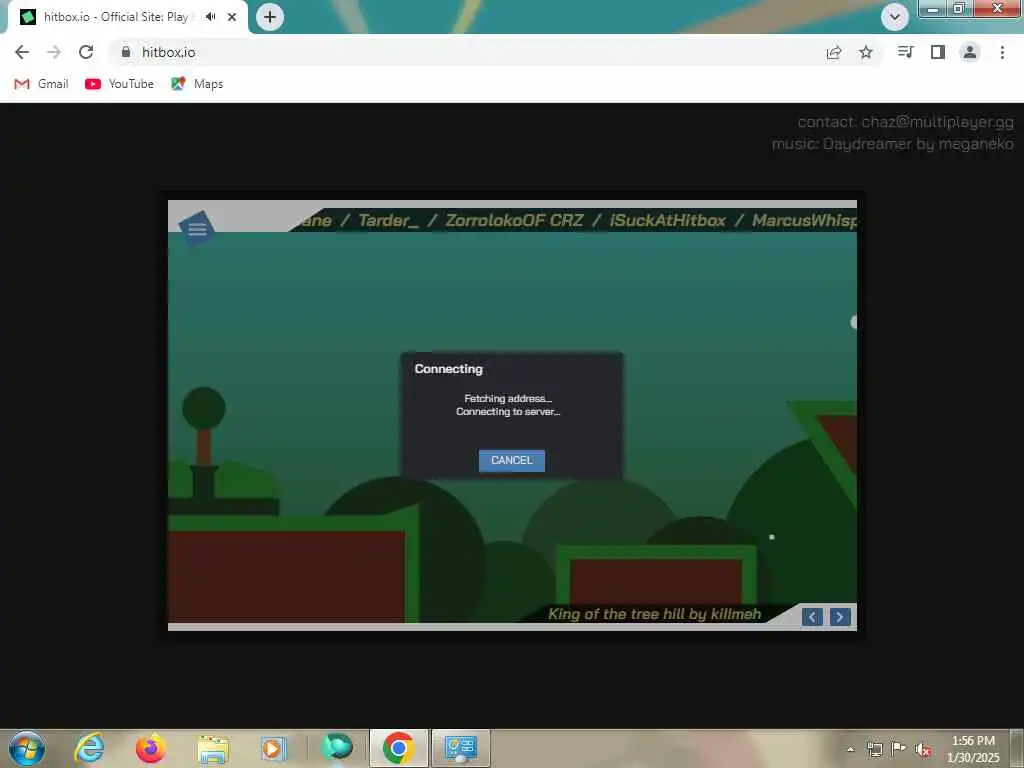Image resolution: width=1024 pixels, height=768 pixels.
Task: Open the clock showing 1:56 PM
Action: [973, 749]
